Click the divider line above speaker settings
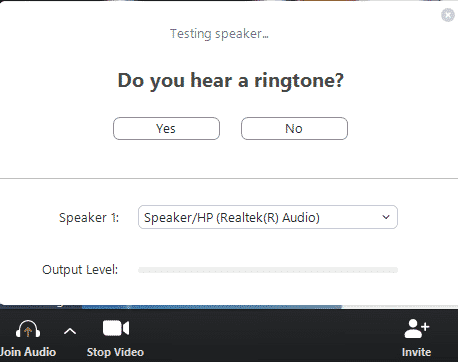The image size is (458, 362). (x=229, y=178)
